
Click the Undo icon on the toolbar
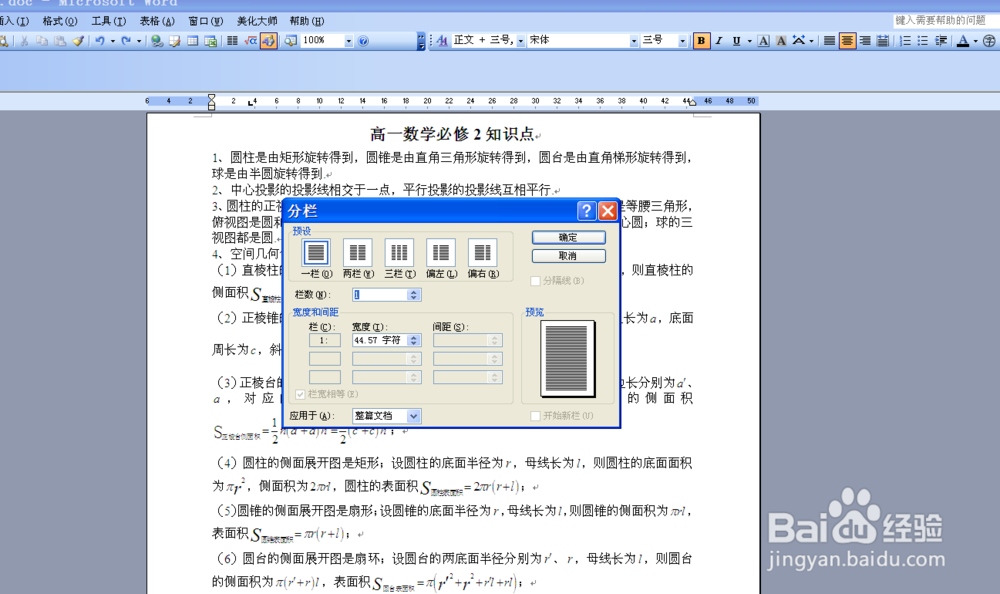[98, 41]
